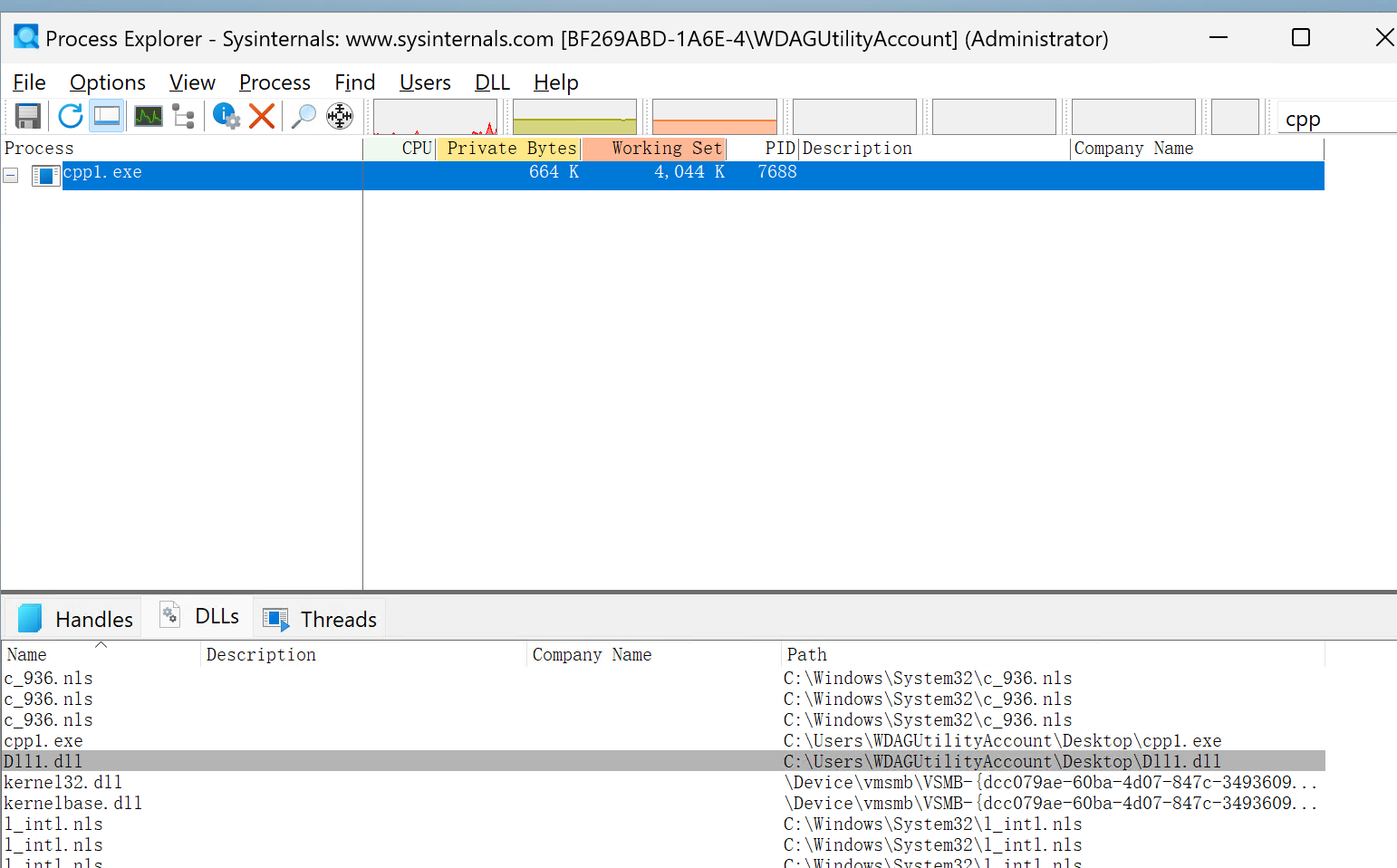Image resolution: width=1397 pixels, height=868 pixels.
Task: Collapse the cpp1.exe tree node
Action: pyautogui.click(x=11, y=176)
